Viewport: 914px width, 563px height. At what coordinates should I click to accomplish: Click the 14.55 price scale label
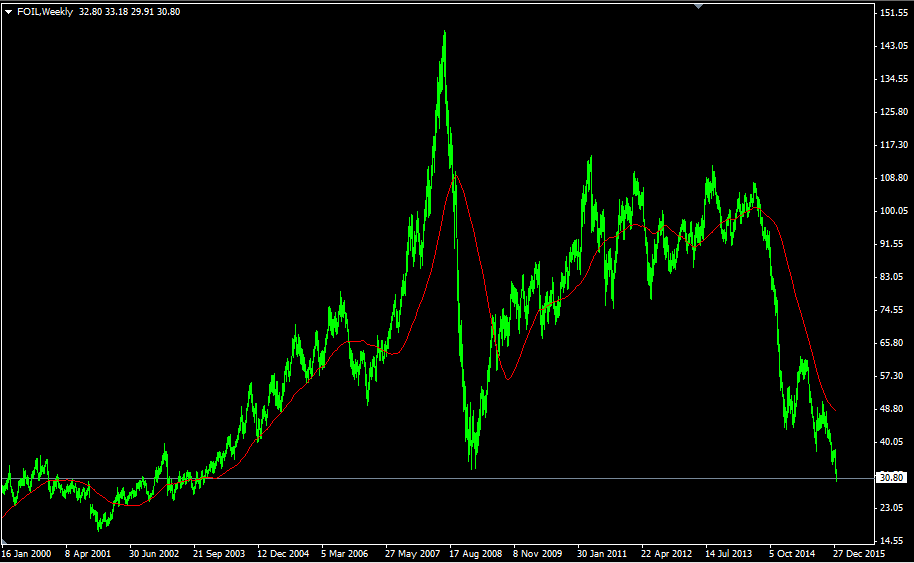point(894,541)
